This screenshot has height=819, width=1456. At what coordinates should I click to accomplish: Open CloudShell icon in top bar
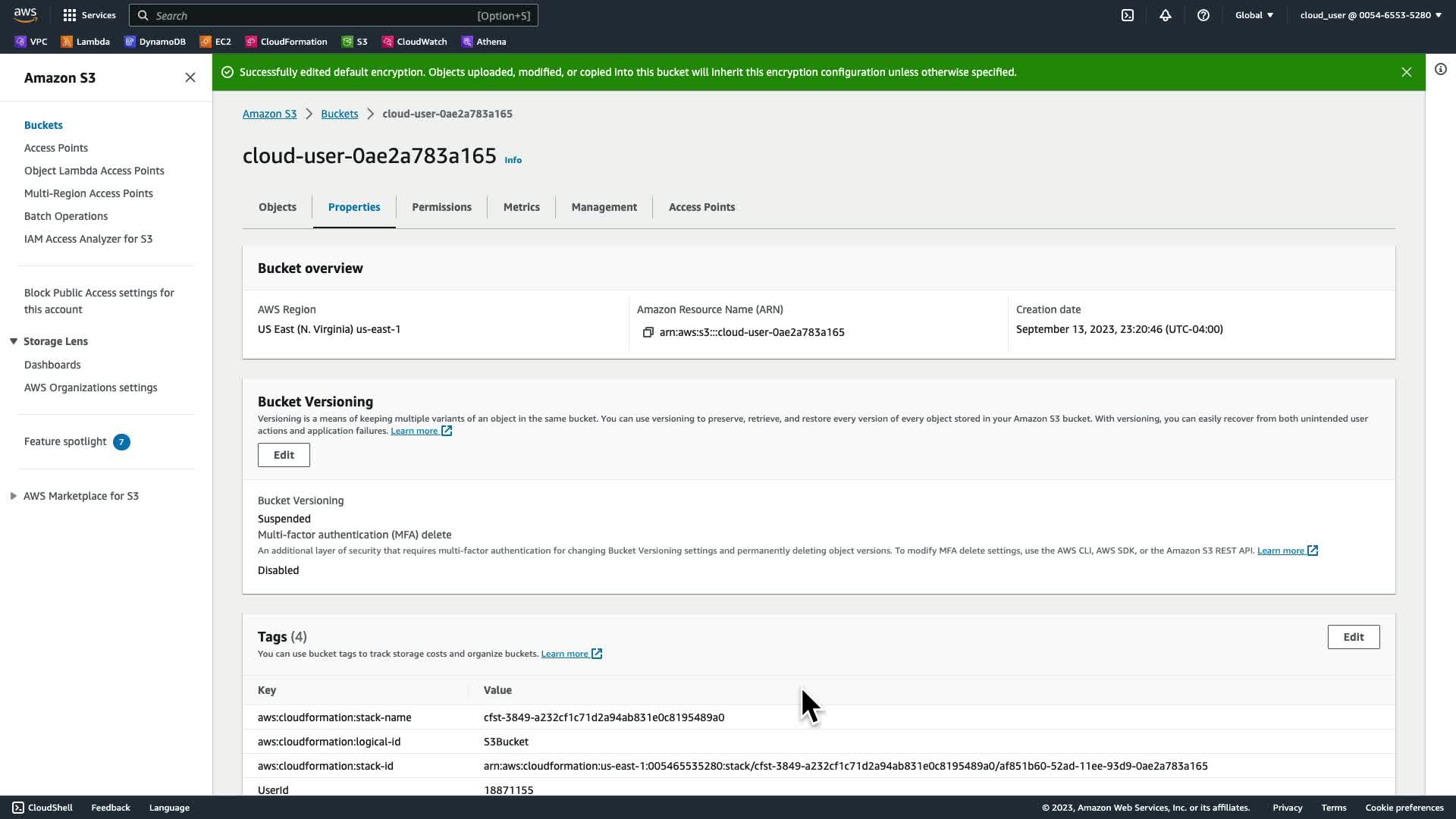coord(1128,15)
